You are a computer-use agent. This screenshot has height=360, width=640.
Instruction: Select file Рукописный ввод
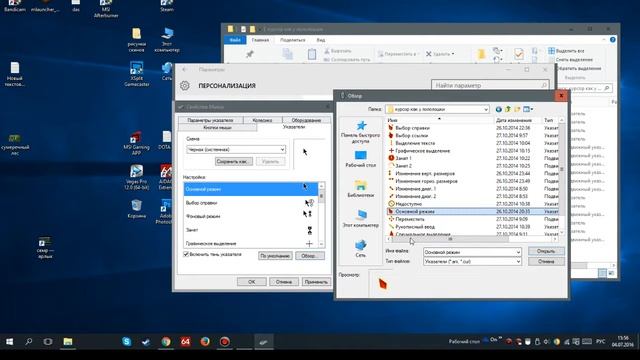point(415,227)
